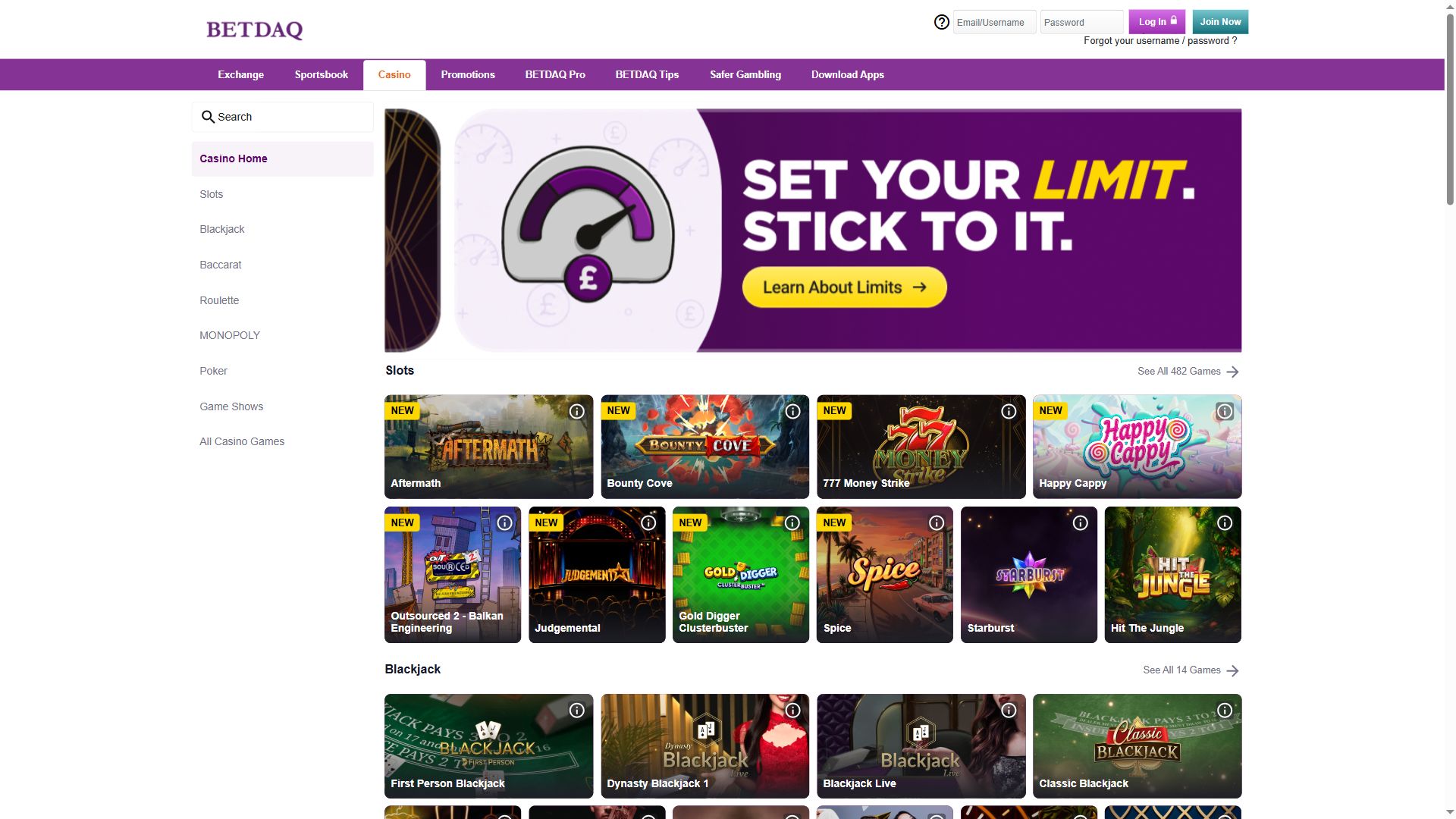
Task: Launch the Bounty Cove thumbnail
Action: tap(704, 447)
